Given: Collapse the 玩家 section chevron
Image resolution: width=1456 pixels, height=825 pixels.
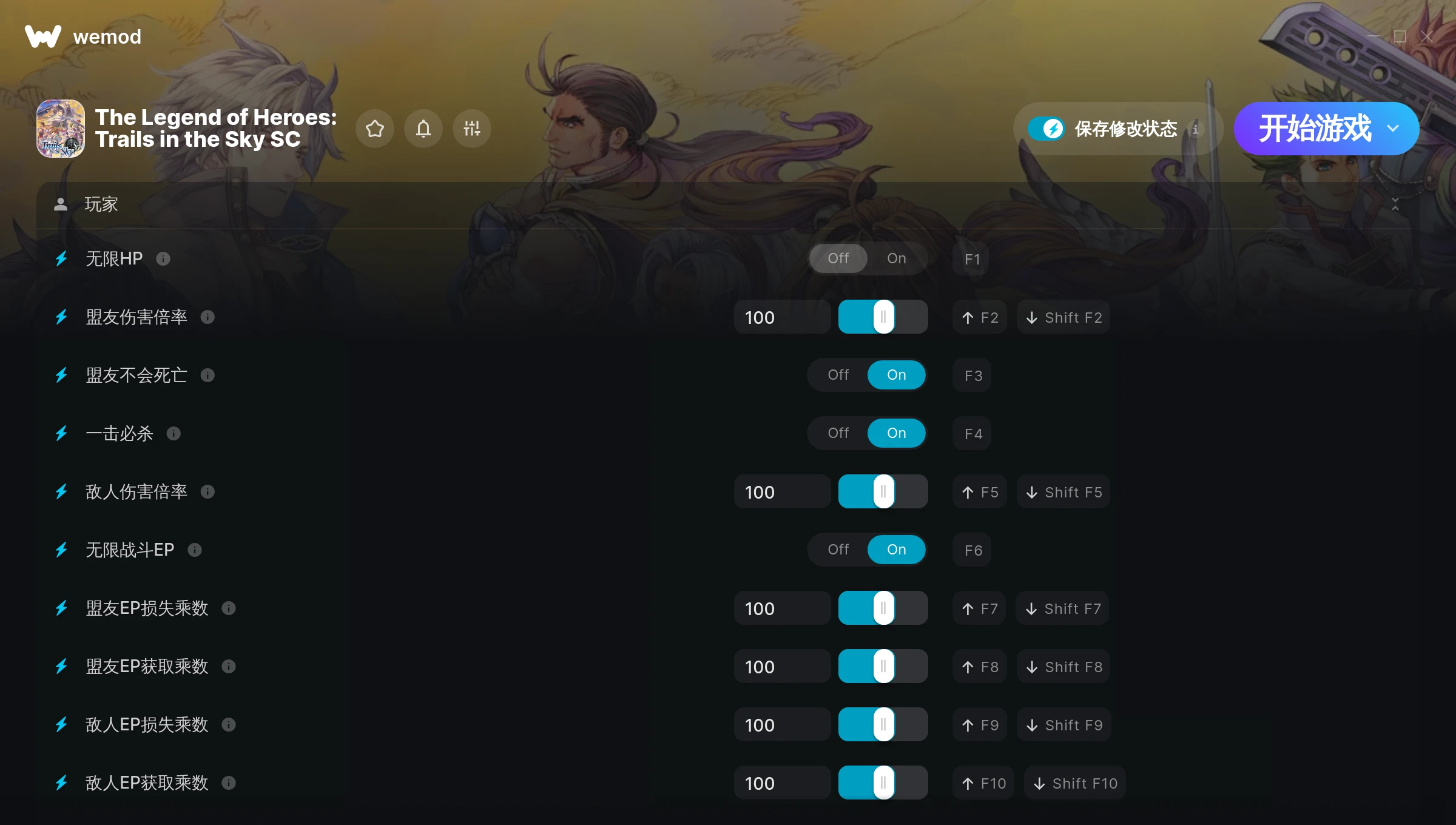Looking at the screenshot, I should (x=1395, y=204).
